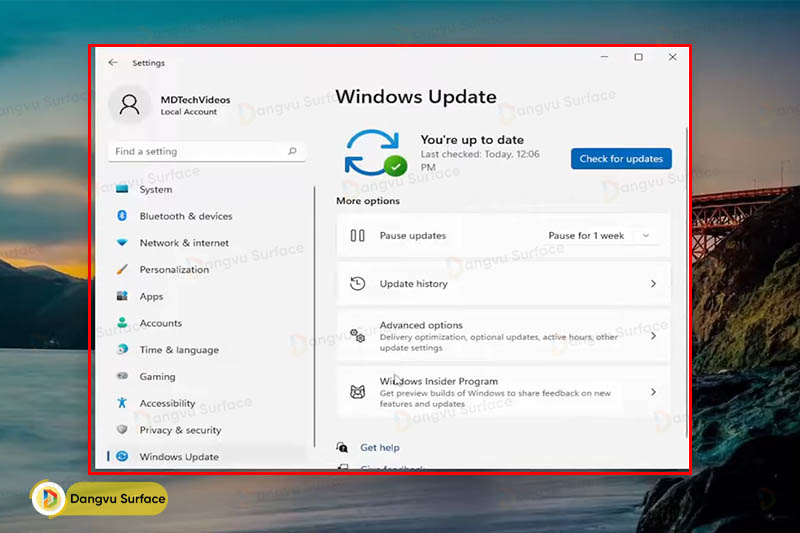Select the Gaming controller icon
This screenshot has width=800, height=533.
point(122,376)
